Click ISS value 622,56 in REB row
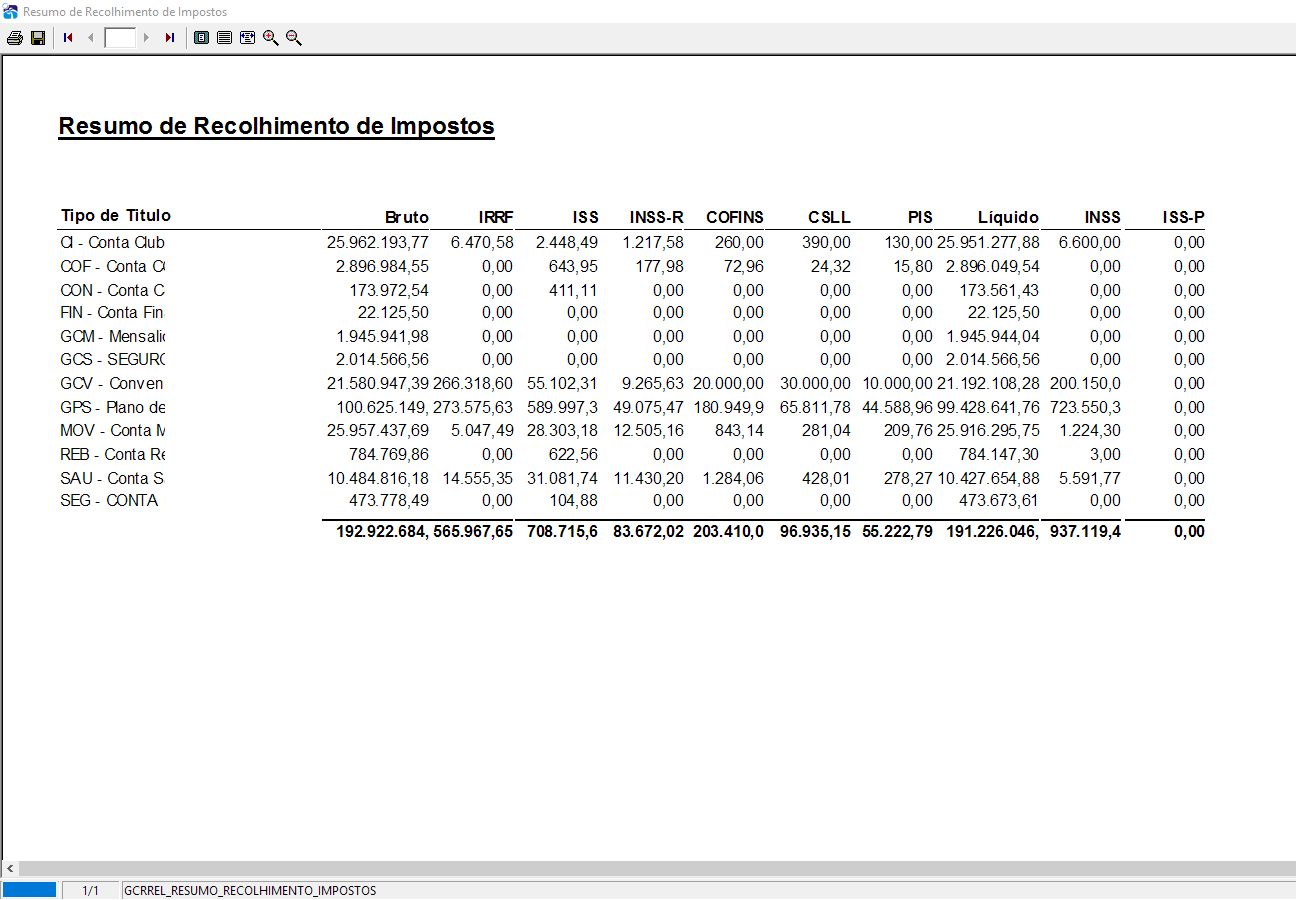This screenshot has height=900, width=1296. click(x=575, y=454)
